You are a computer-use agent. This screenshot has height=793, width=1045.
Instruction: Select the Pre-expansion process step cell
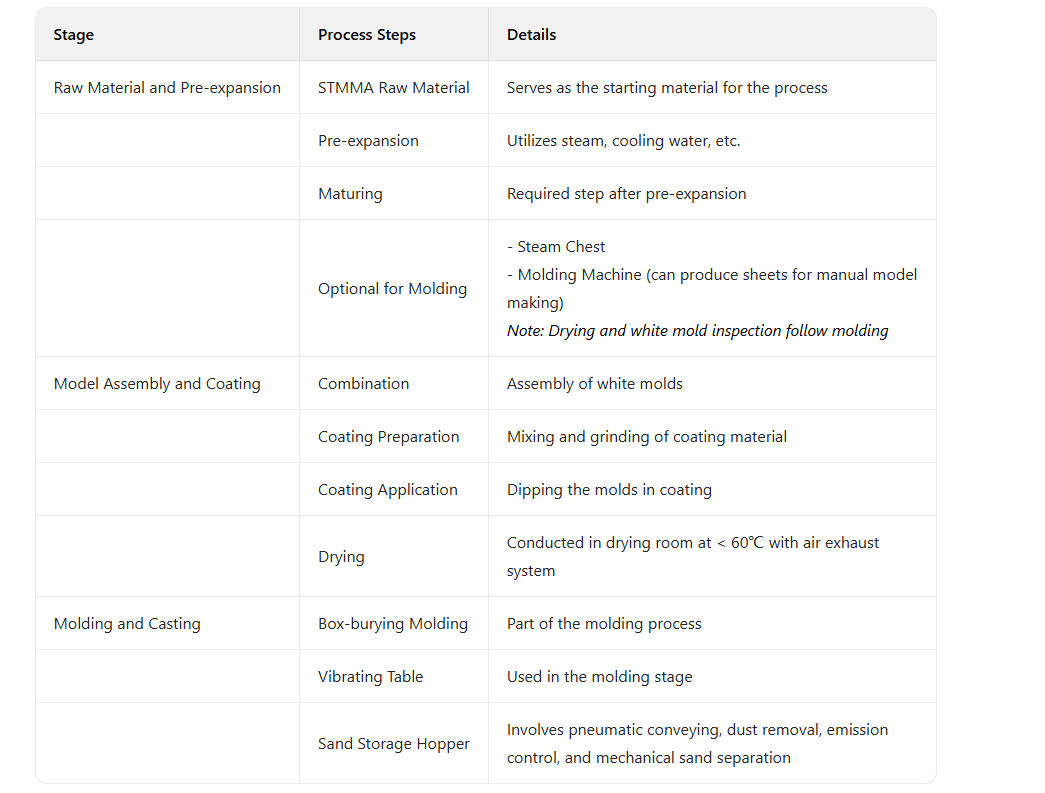(368, 141)
